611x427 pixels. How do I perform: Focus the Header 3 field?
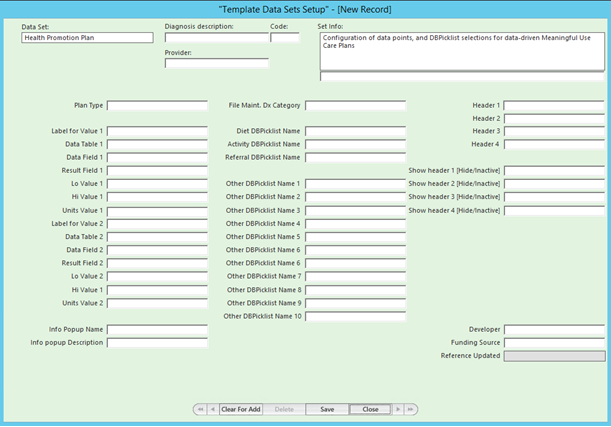[554, 131]
